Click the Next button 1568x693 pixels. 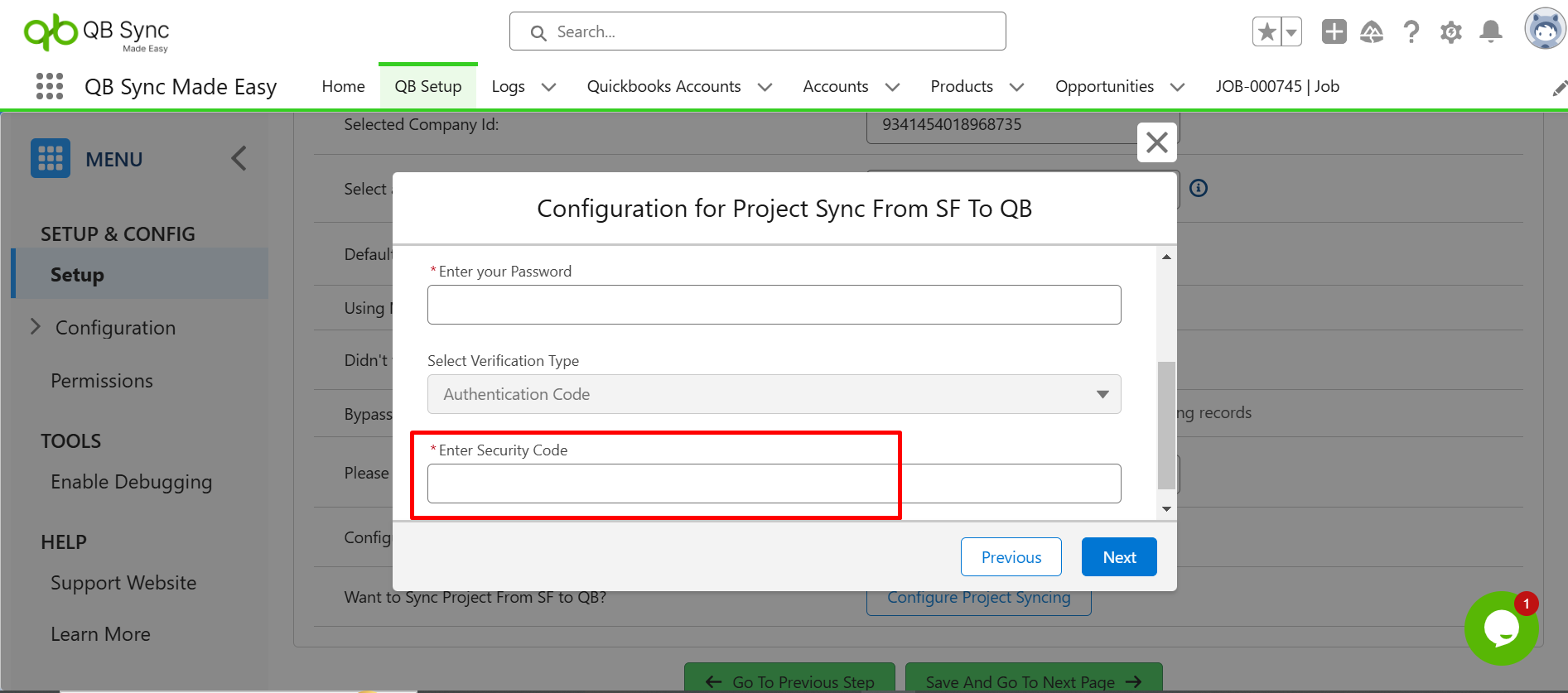1119,557
